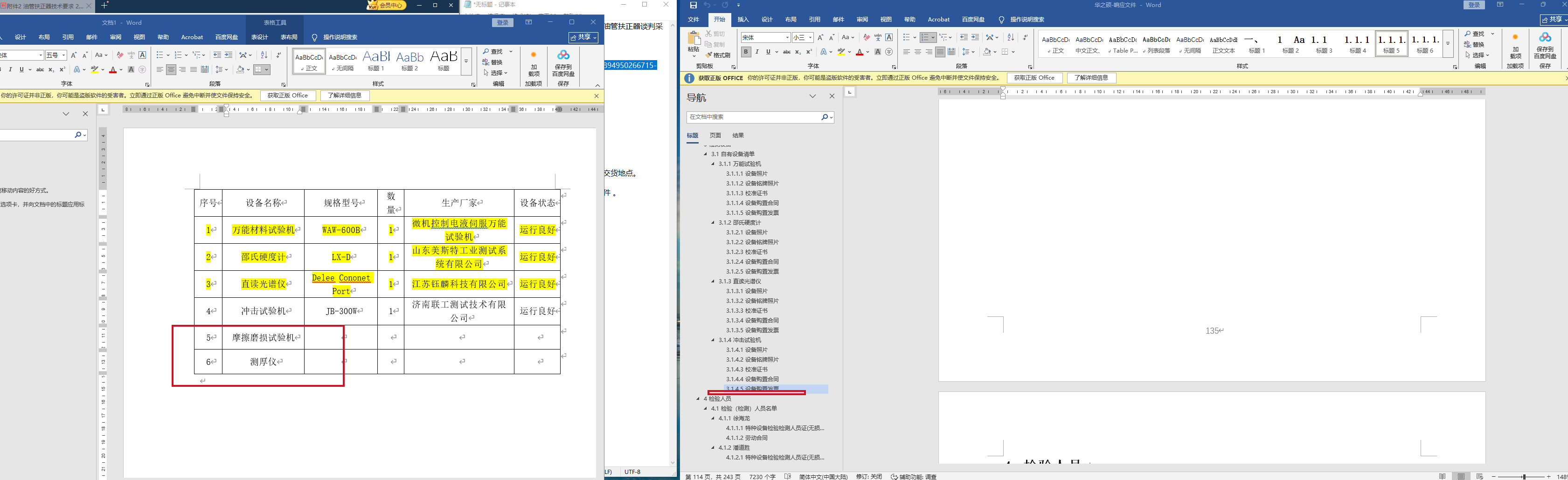Image resolution: width=1568 pixels, height=480 pixels.
Task: Select the 格式刷 format painter in 华之硕 window
Action: tap(718, 55)
